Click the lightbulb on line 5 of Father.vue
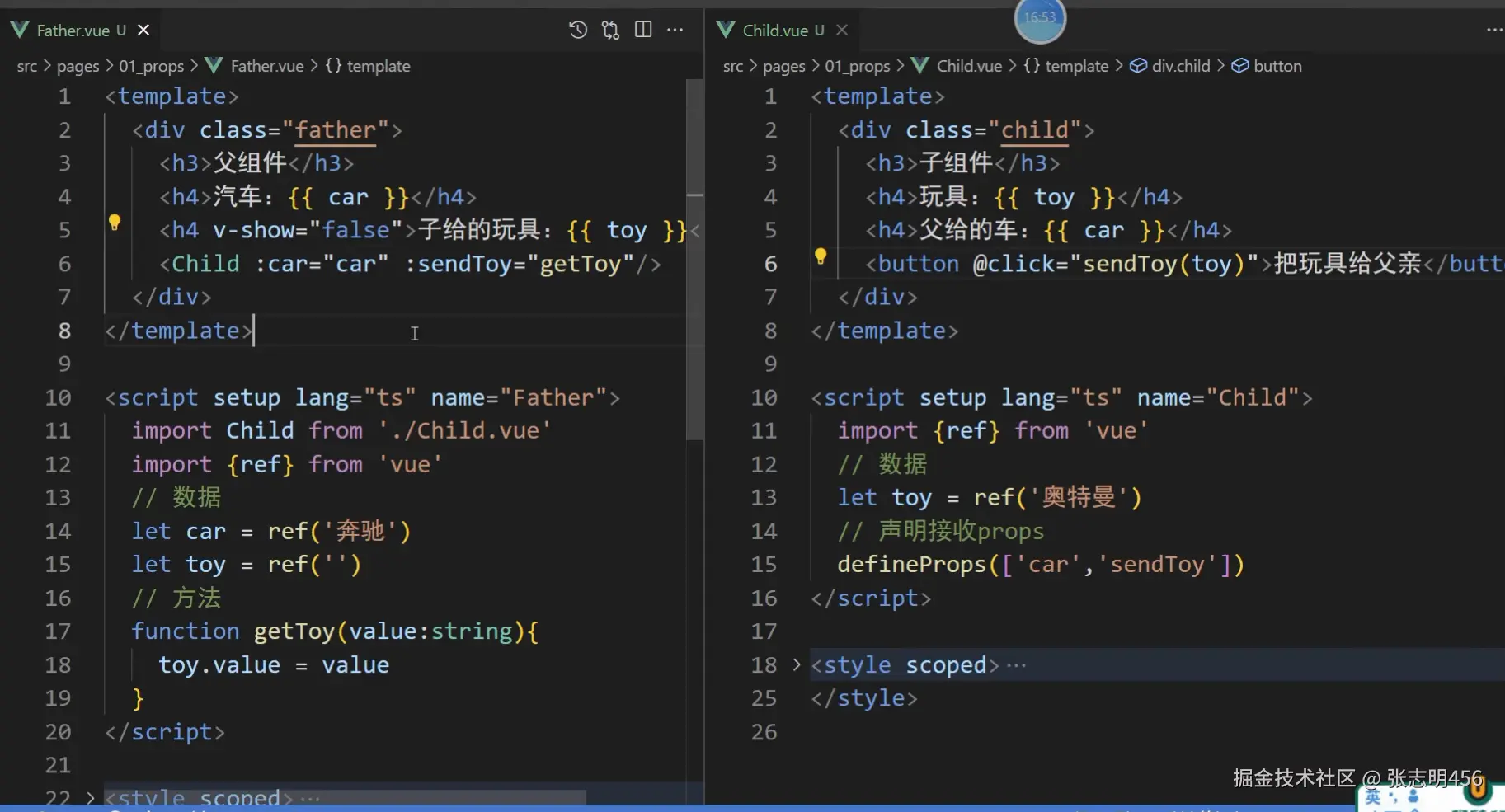The height and width of the screenshot is (812, 1505). click(x=115, y=222)
